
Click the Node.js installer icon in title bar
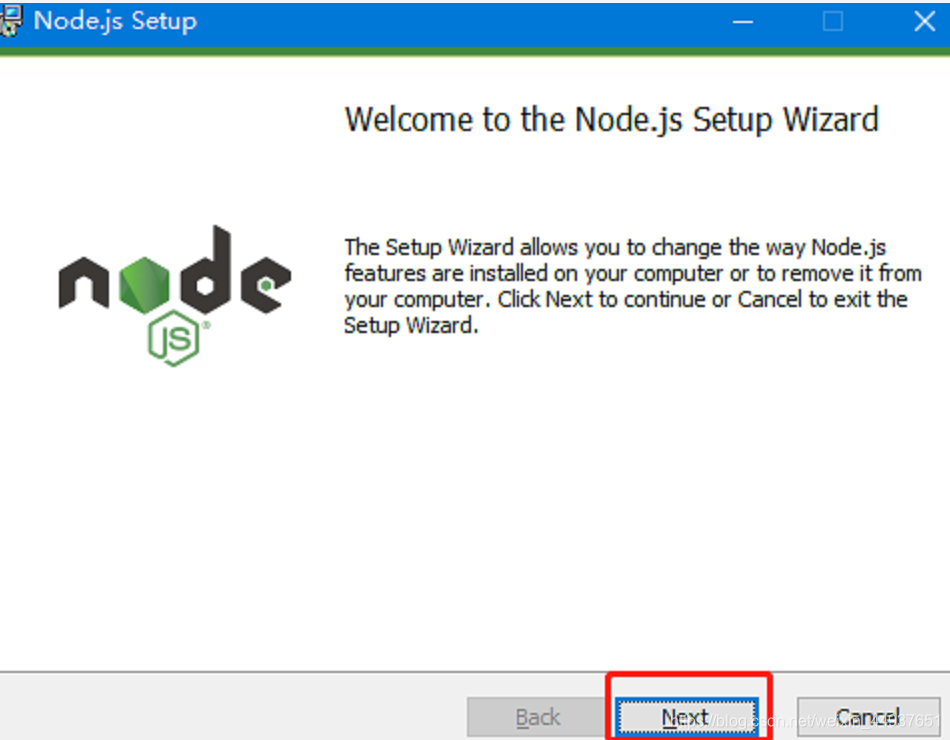(x=12, y=21)
